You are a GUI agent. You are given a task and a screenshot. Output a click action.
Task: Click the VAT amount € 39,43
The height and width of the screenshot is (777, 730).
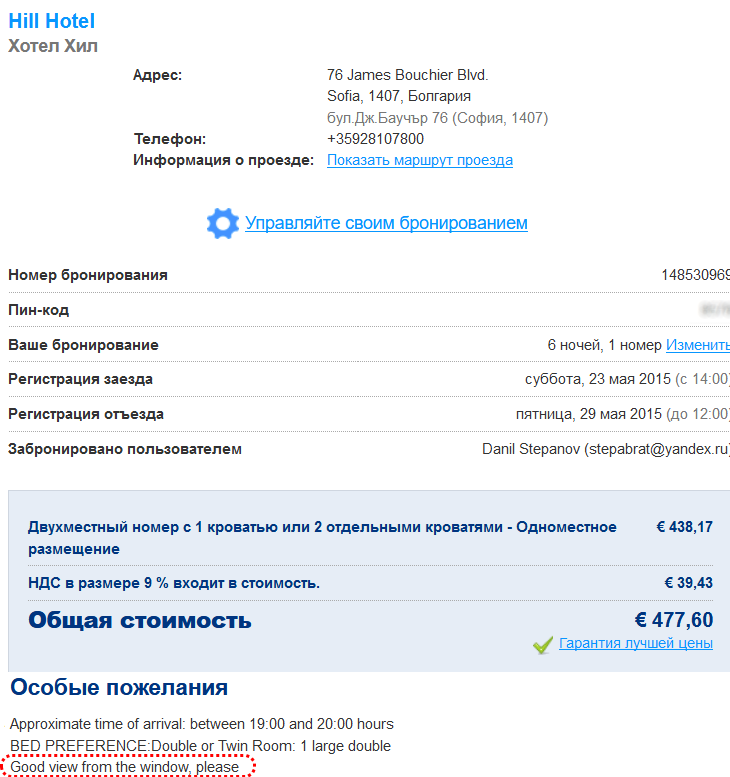688,583
